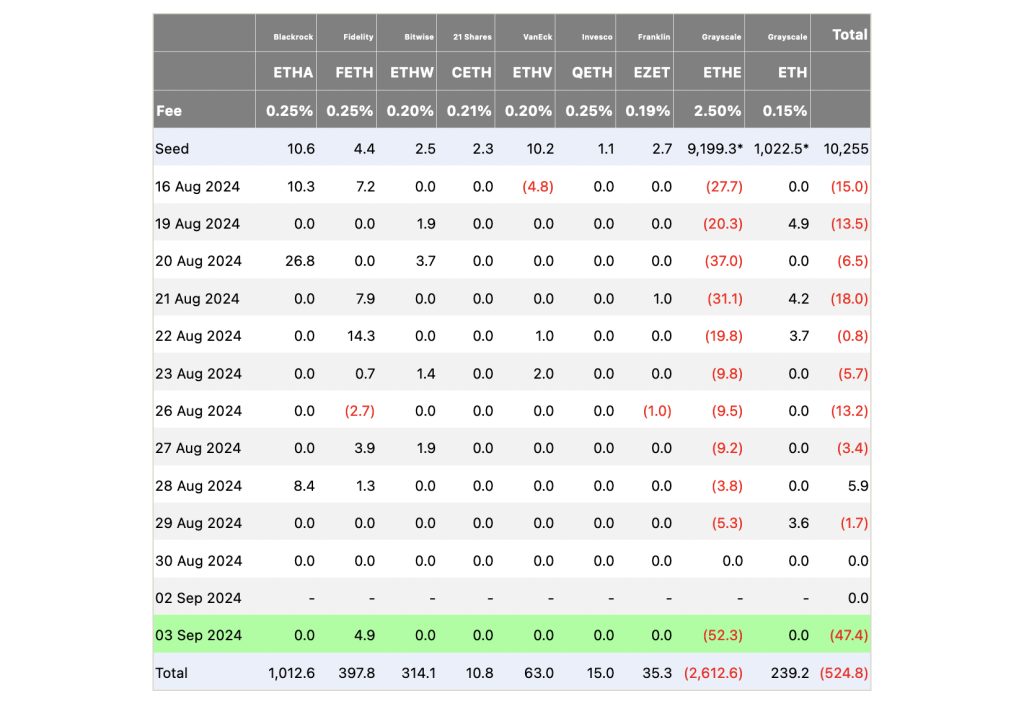Image resolution: width=1024 pixels, height=704 pixels.
Task: Select the ETHV ticker cell
Action: coord(532,72)
